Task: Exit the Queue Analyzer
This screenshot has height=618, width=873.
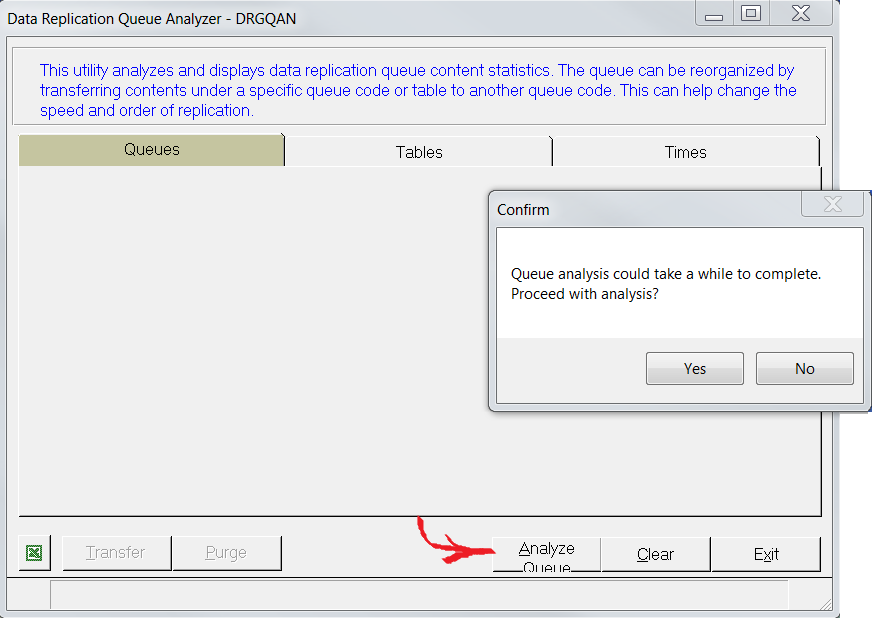Action: click(766, 555)
